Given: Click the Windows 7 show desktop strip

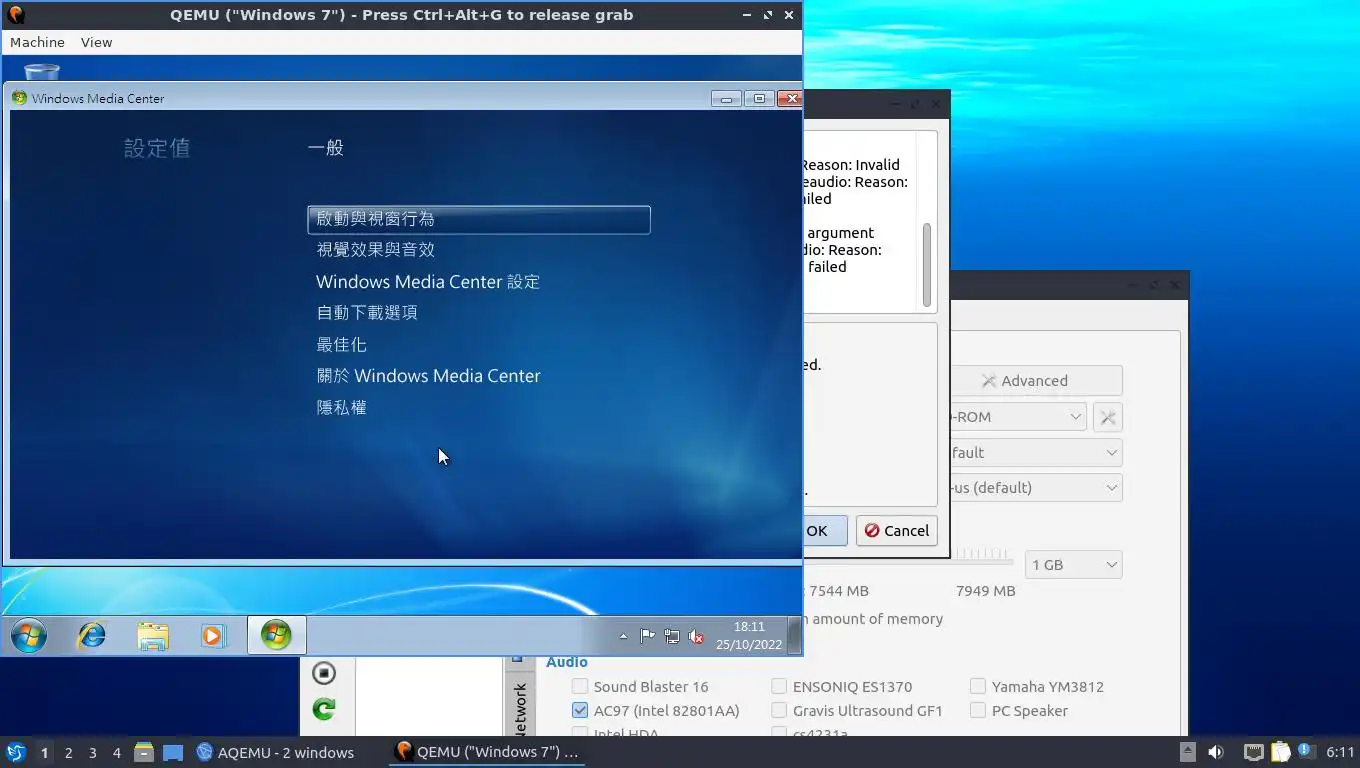Looking at the screenshot, I should point(795,635).
